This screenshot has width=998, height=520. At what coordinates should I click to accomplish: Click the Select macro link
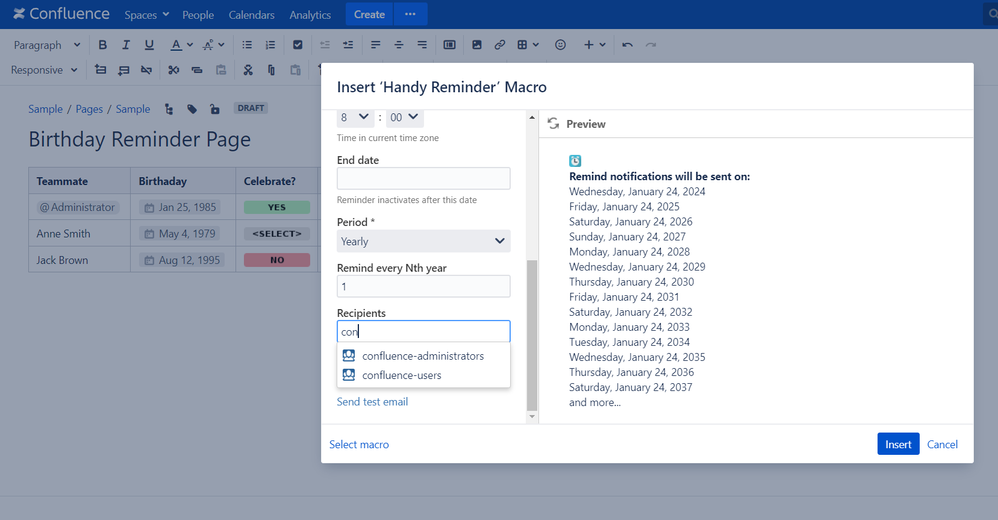(359, 444)
